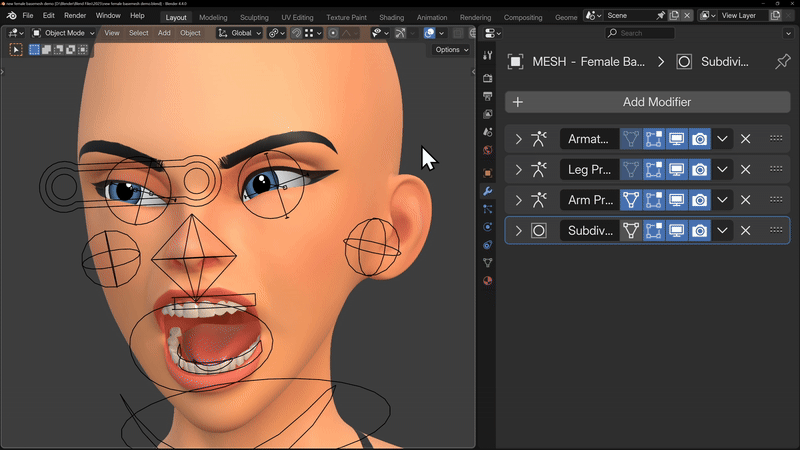Toggle snapping magnet in viewport header
Image resolution: width=800 pixels, height=450 pixels.
coord(296,33)
